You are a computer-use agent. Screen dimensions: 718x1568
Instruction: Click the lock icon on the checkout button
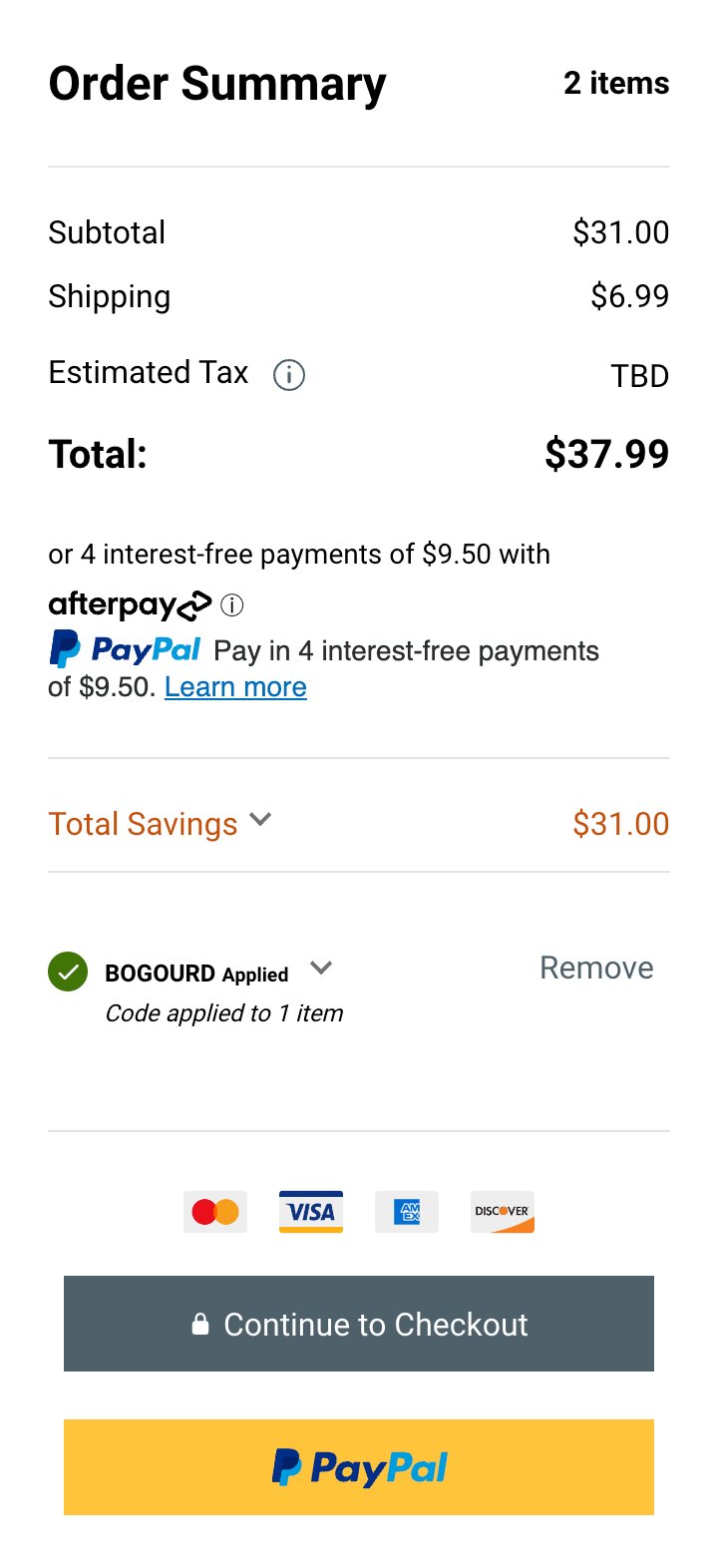click(200, 1324)
